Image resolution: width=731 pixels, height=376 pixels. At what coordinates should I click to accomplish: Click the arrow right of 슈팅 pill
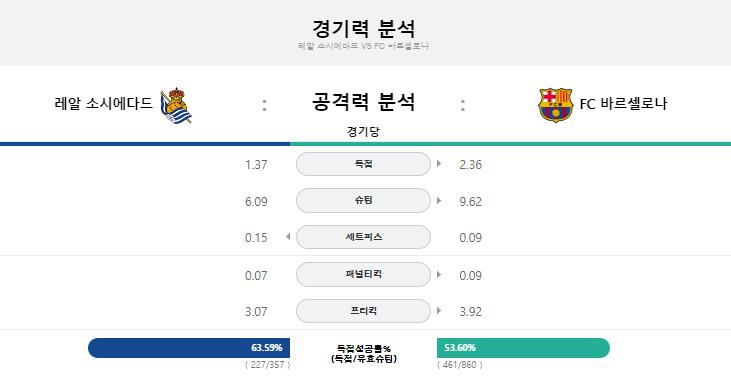tap(439, 200)
